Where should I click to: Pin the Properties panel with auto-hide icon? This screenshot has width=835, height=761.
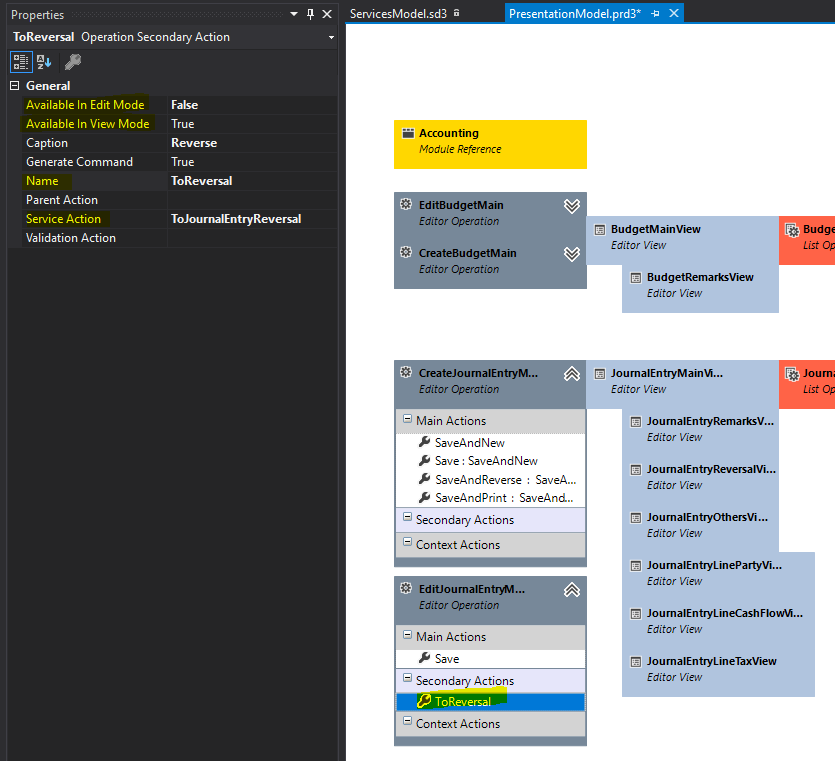(310, 14)
